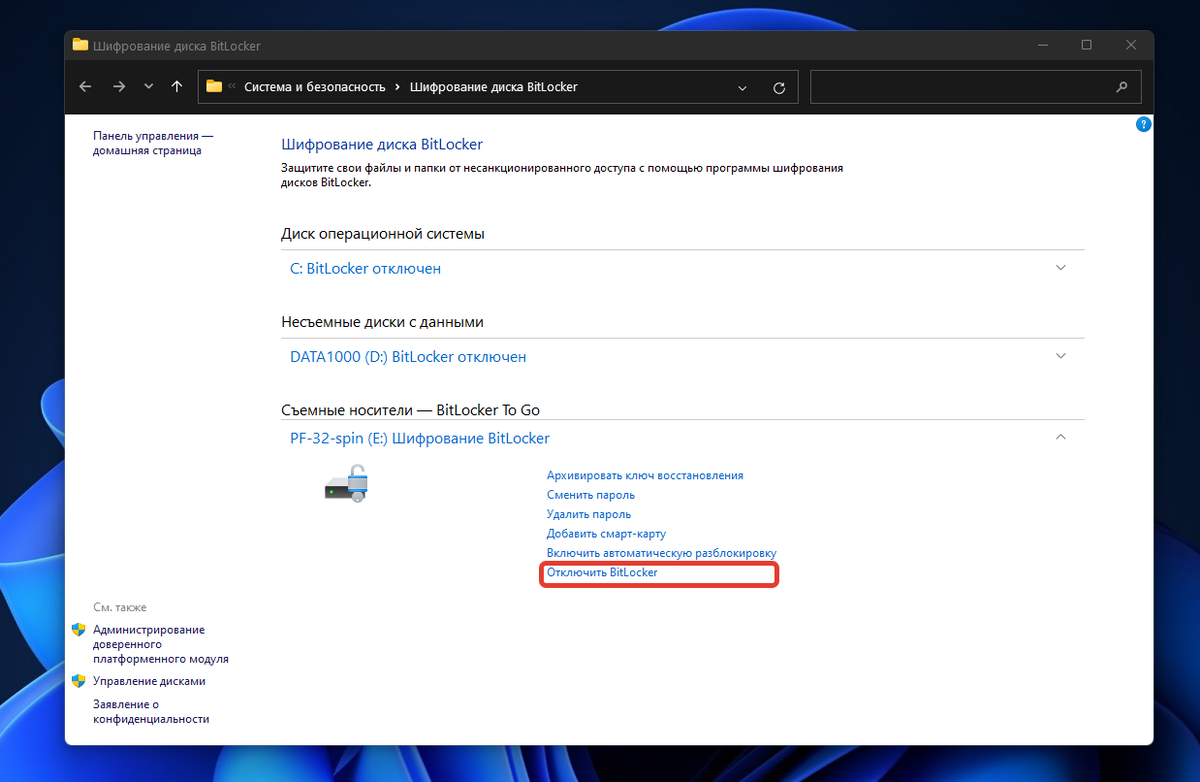Image resolution: width=1200 pixels, height=782 pixels.
Task: Open 'DATA1000 (D:) BitLocker отключен' link
Action: (408, 356)
